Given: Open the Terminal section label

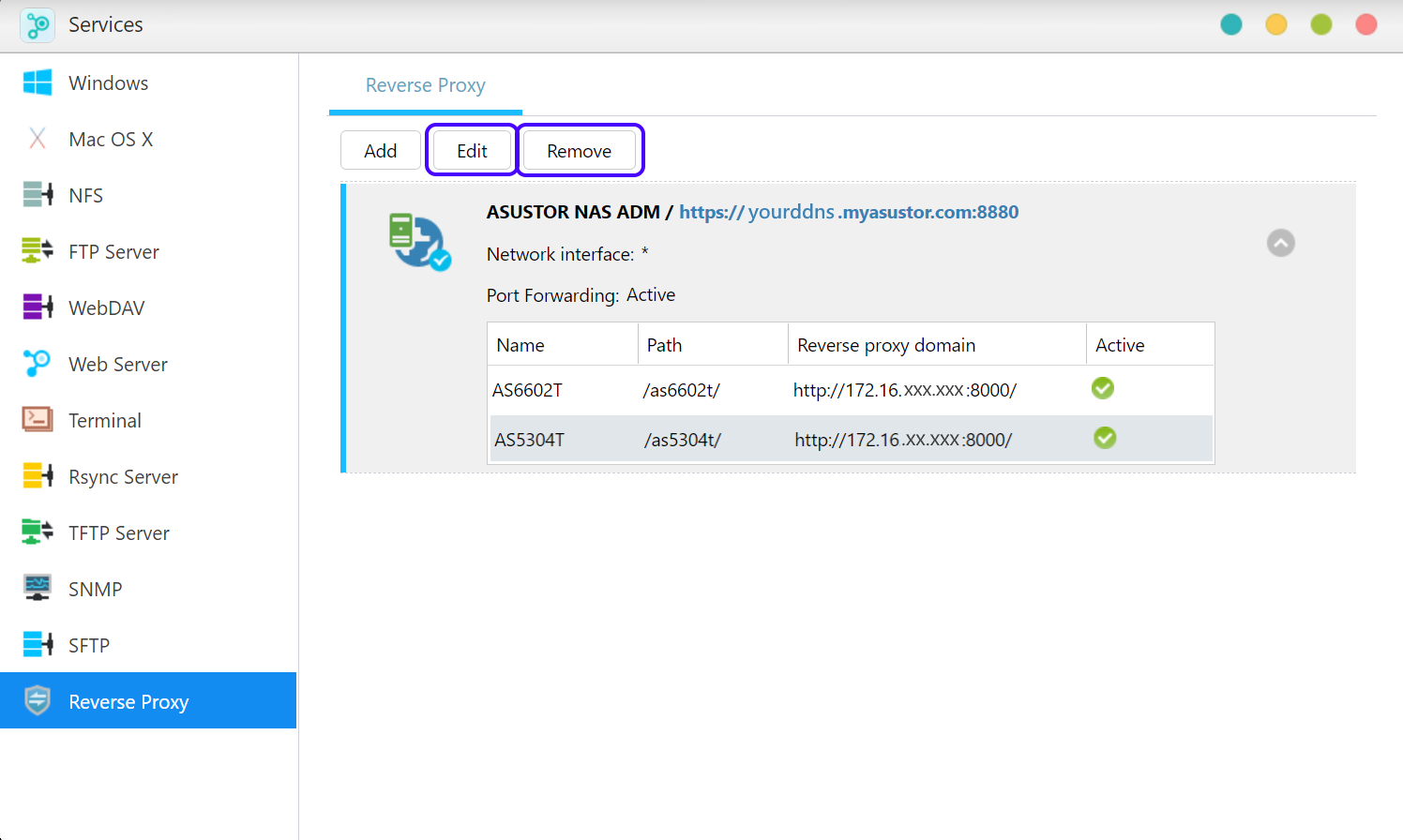Looking at the screenshot, I should pos(105,420).
